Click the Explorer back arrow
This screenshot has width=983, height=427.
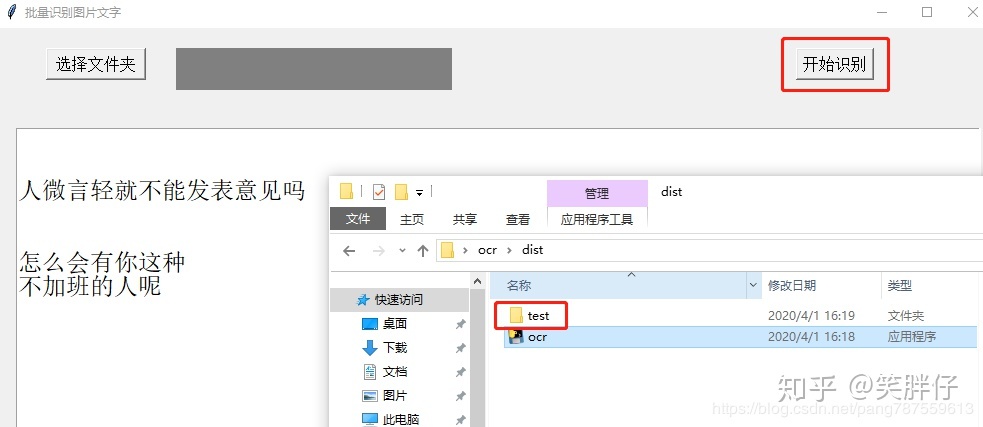click(349, 251)
